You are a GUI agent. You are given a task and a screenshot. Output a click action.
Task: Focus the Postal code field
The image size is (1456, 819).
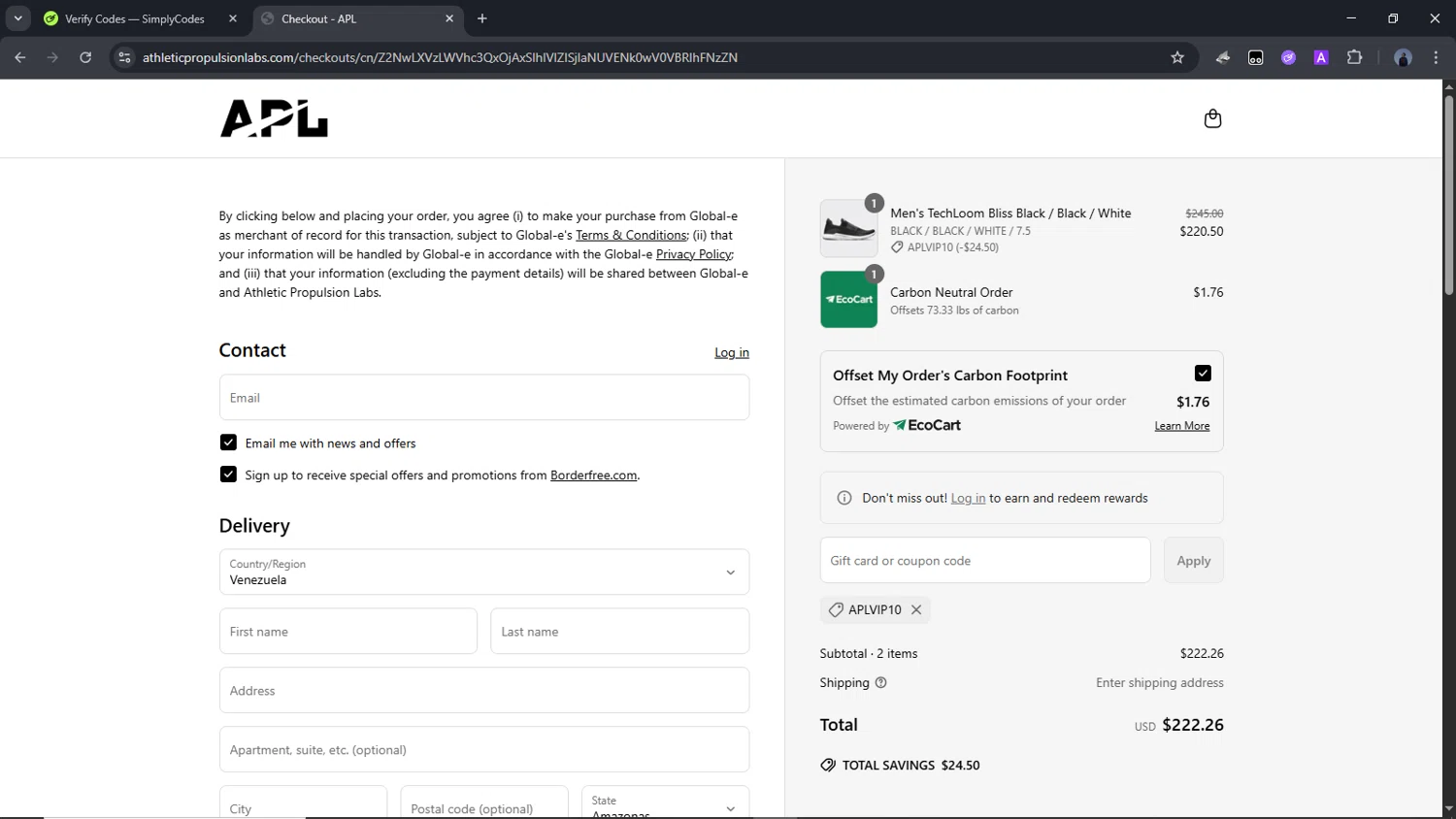484,803
